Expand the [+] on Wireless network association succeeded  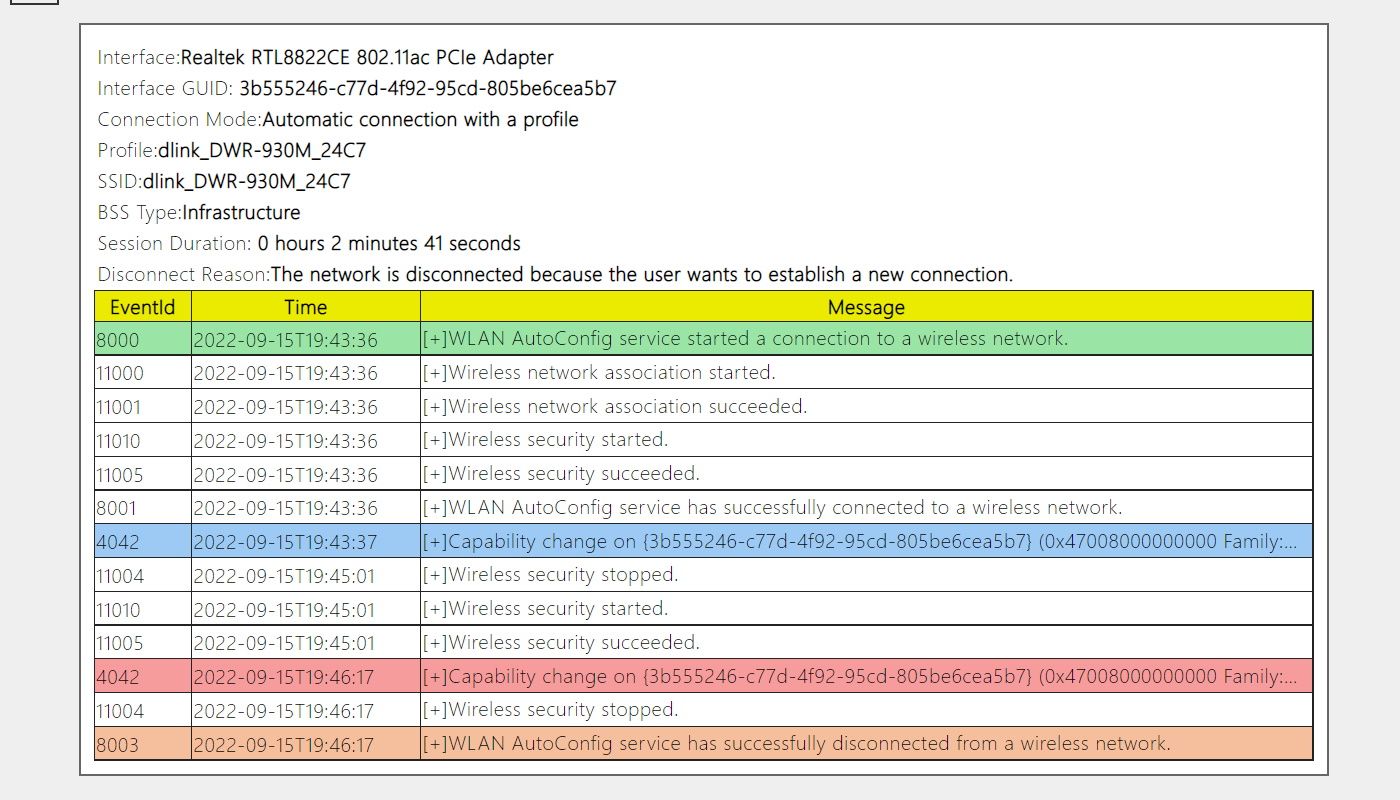435,407
